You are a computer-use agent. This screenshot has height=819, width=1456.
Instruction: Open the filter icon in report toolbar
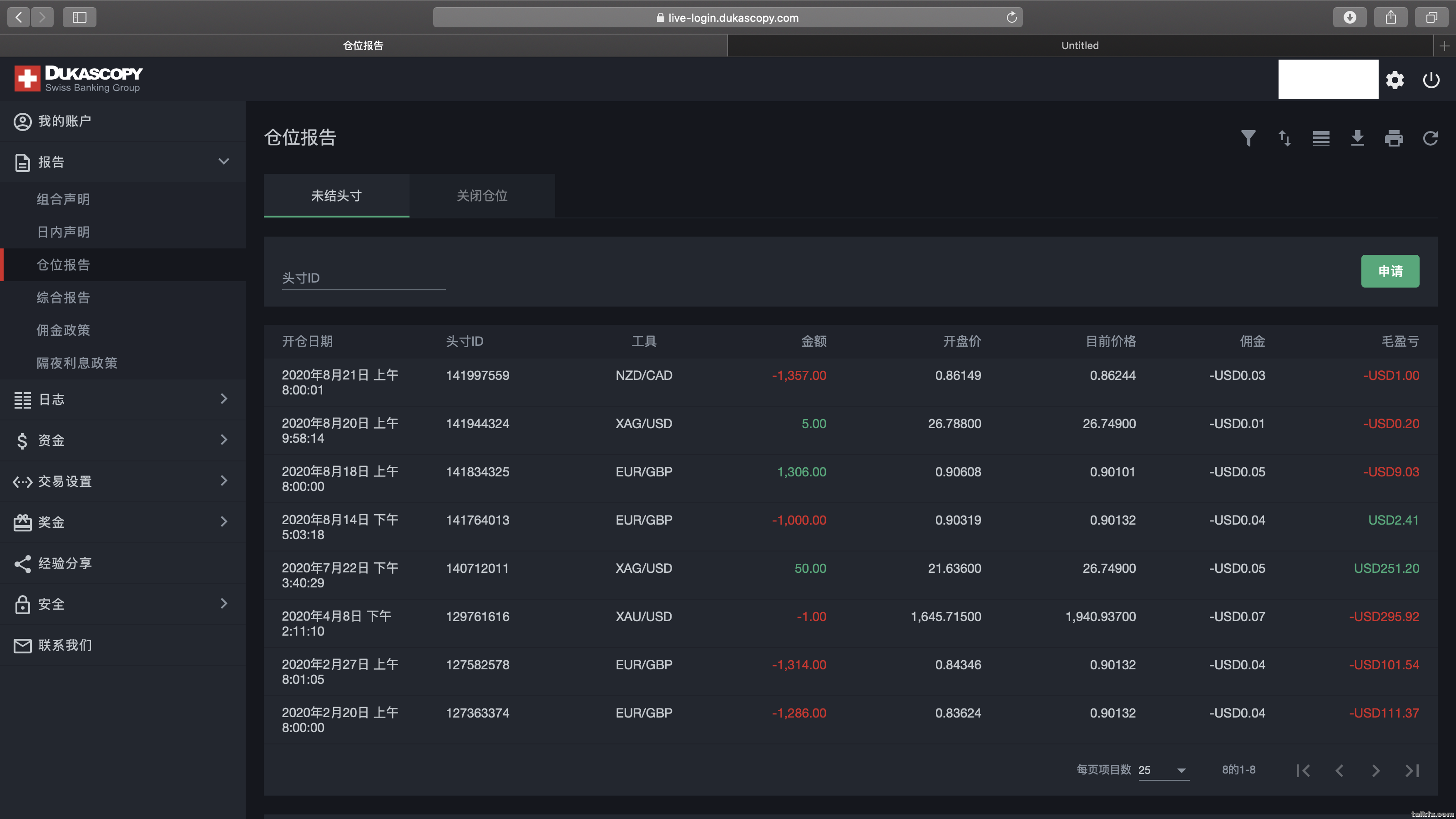tap(1248, 138)
